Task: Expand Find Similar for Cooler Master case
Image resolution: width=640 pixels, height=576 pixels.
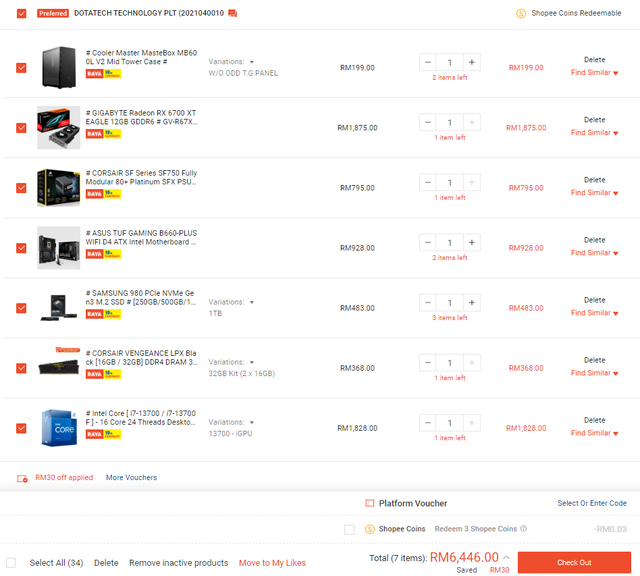Action: tap(594, 73)
